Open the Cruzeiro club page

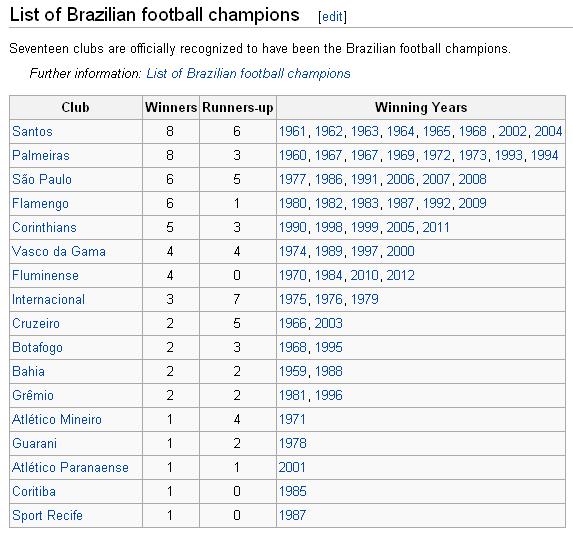tap(36, 323)
